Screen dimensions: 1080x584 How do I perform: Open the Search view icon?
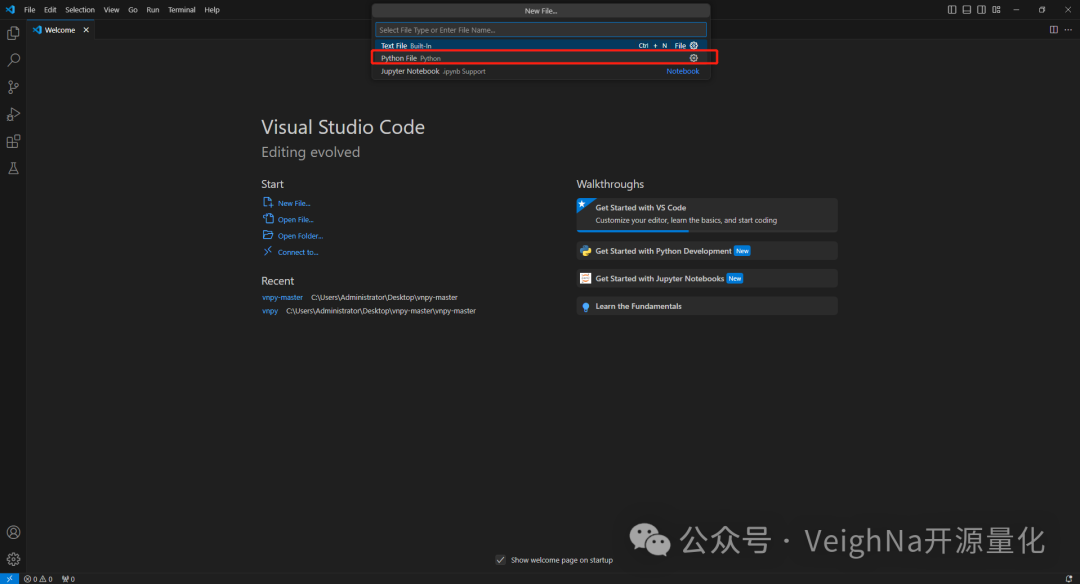13,60
